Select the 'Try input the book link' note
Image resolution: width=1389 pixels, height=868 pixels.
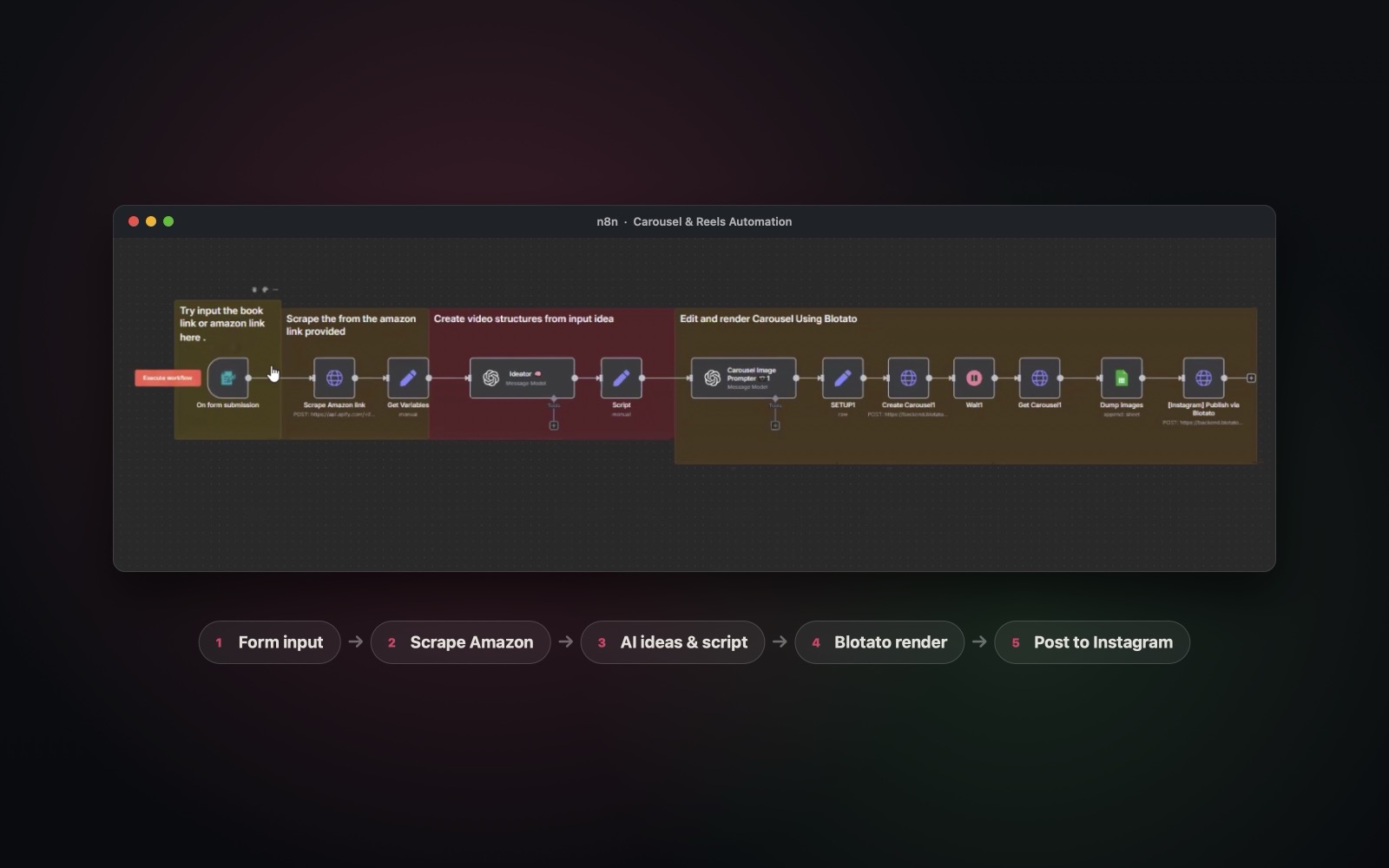point(227,369)
